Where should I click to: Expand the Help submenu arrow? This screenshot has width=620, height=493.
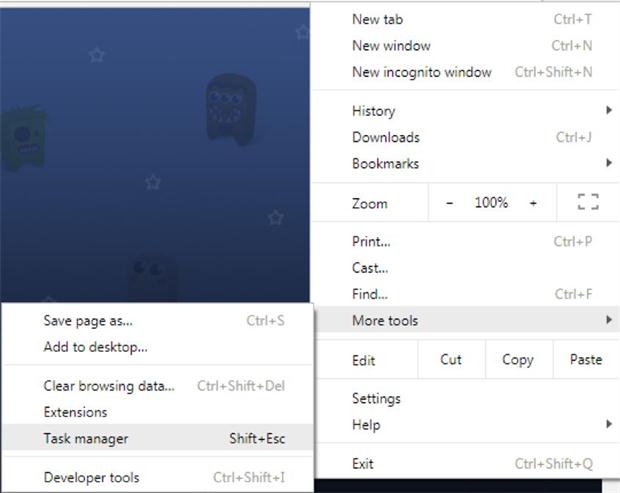coord(609,424)
